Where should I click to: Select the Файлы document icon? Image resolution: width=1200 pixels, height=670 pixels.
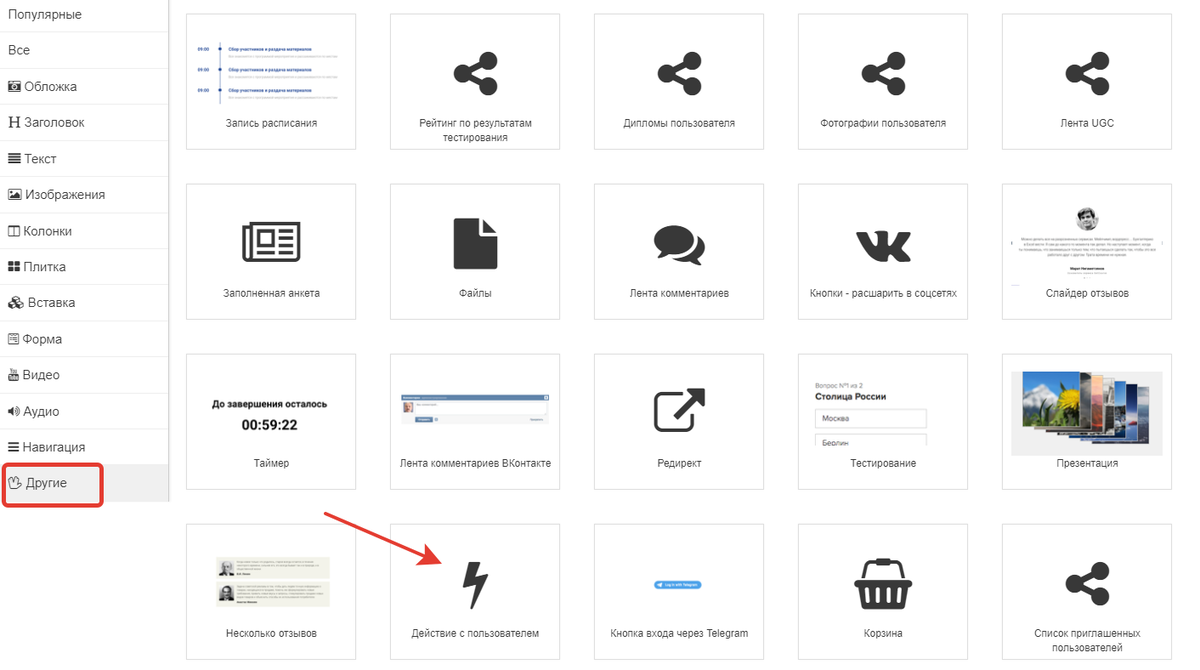click(x=475, y=244)
